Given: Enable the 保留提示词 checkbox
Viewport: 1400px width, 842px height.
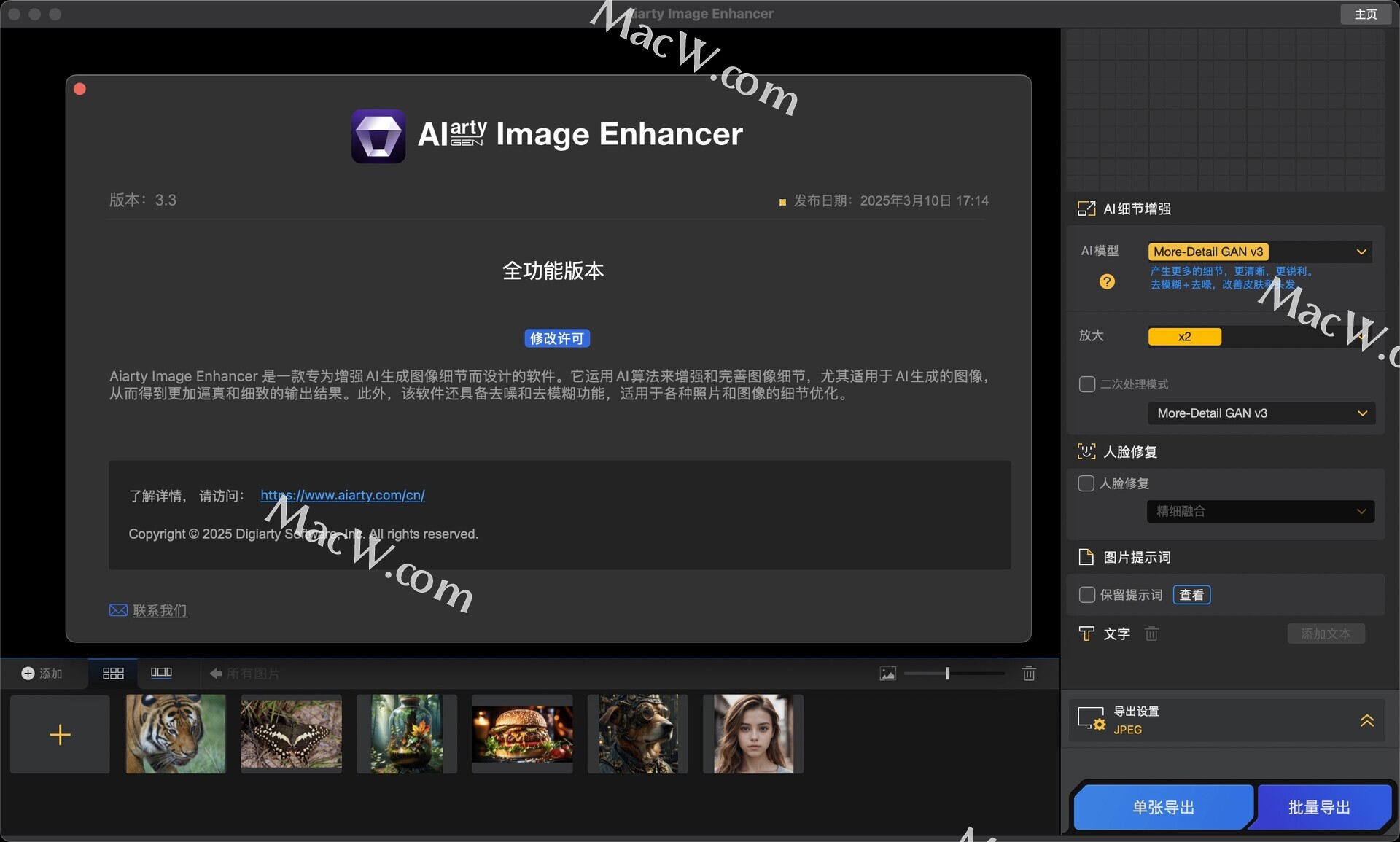Looking at the screenshot, I should point(1087,595).
